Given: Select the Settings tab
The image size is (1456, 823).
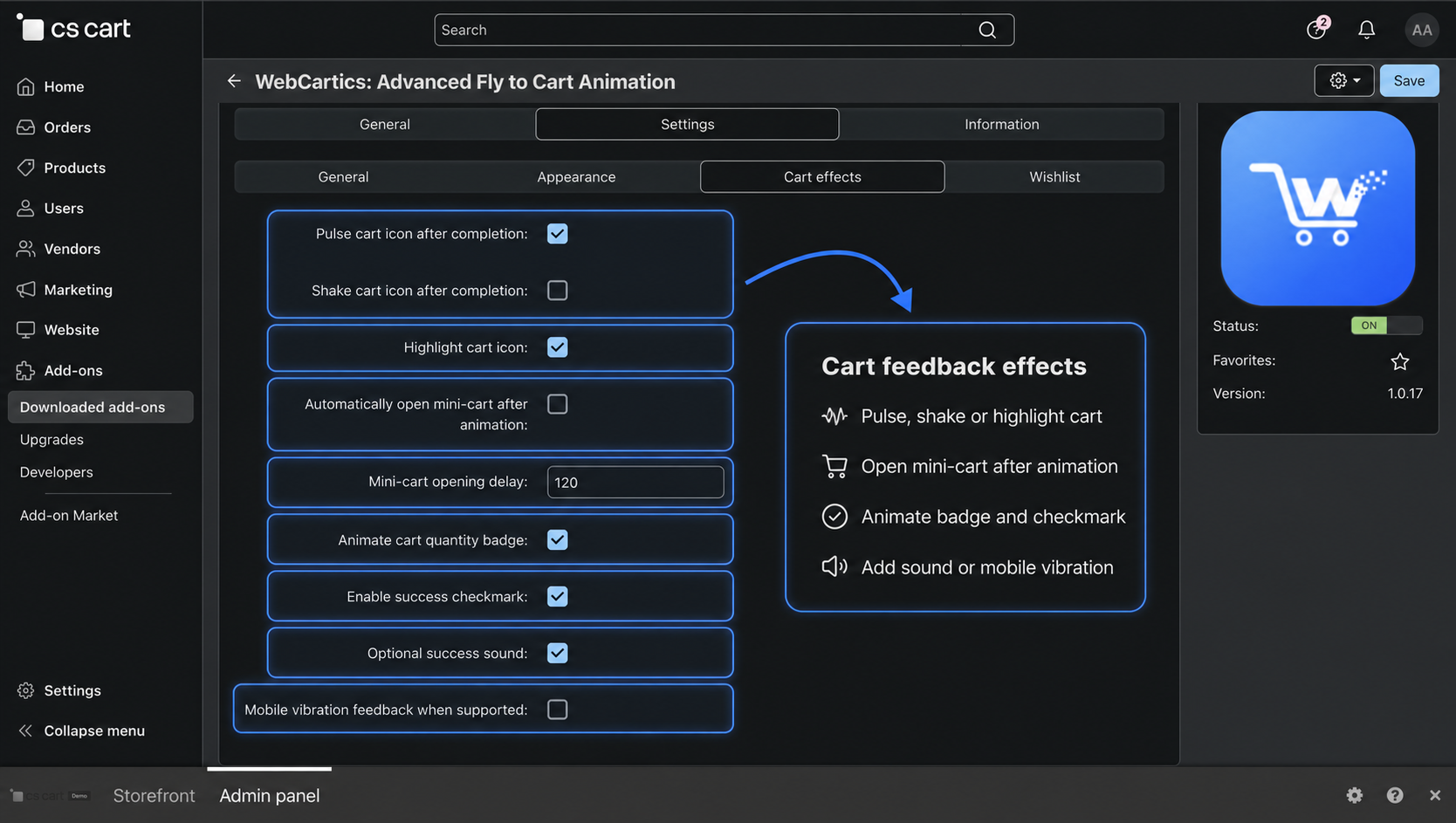Looking at the screenshot, I should pyautogui.click(x=687, y=124).
